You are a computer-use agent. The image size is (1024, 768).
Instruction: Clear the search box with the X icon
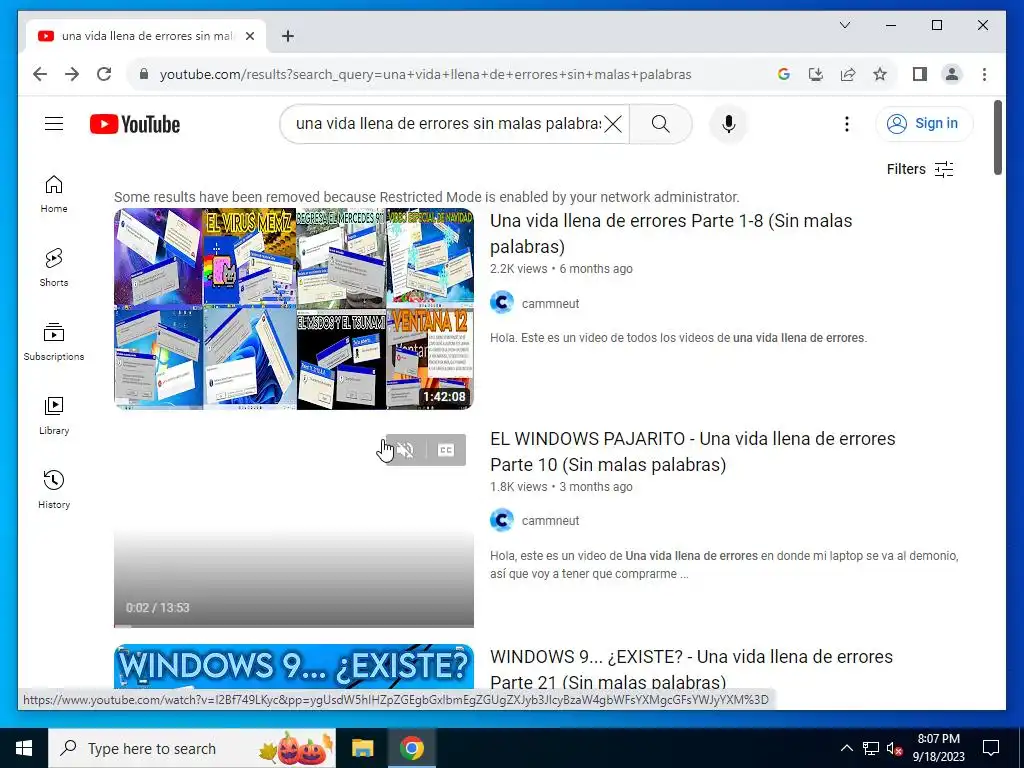pyautogui.click(x=613, y=123)
